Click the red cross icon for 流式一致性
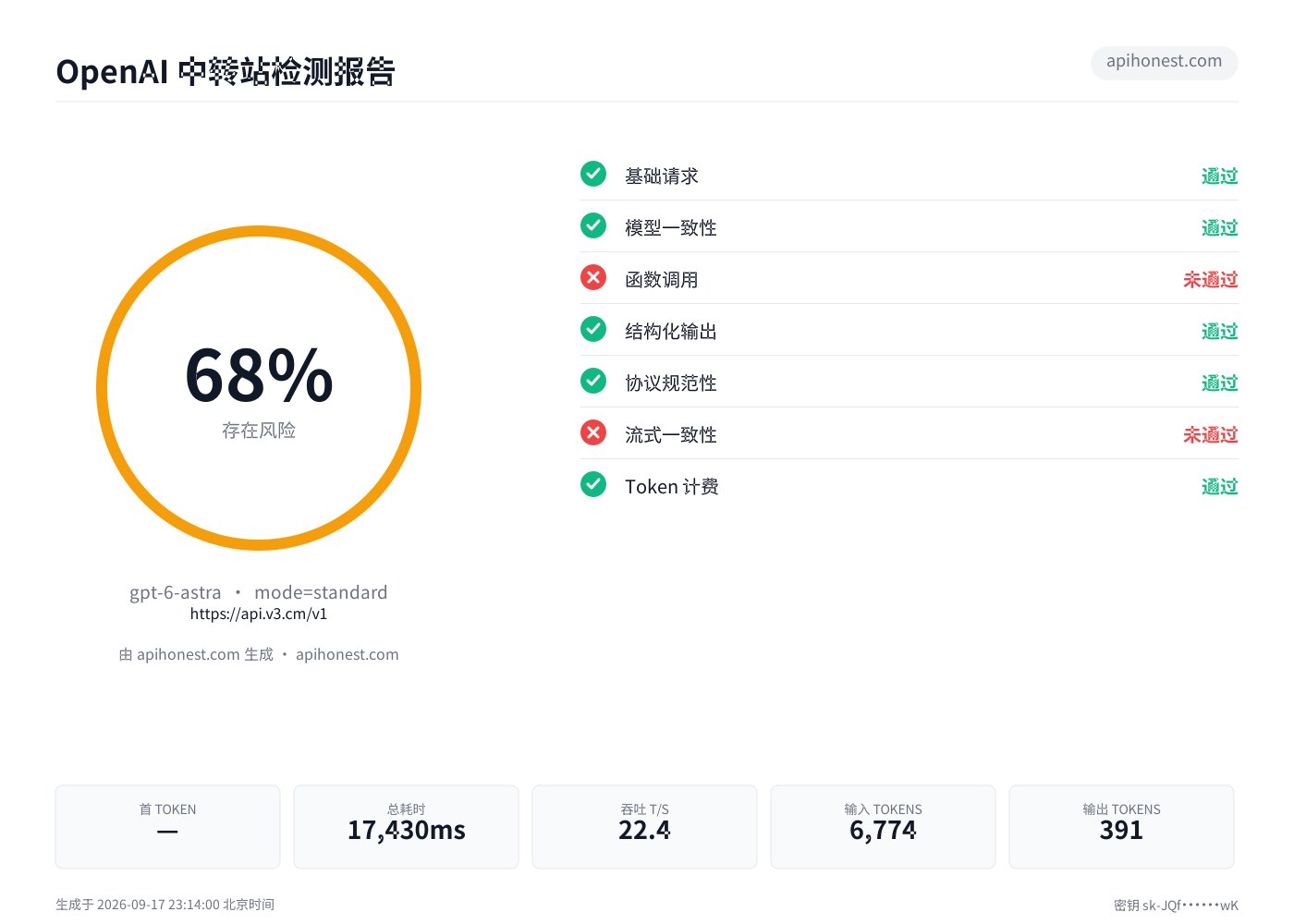Screen dimensions: 1294x924 (x=593, y=432)
